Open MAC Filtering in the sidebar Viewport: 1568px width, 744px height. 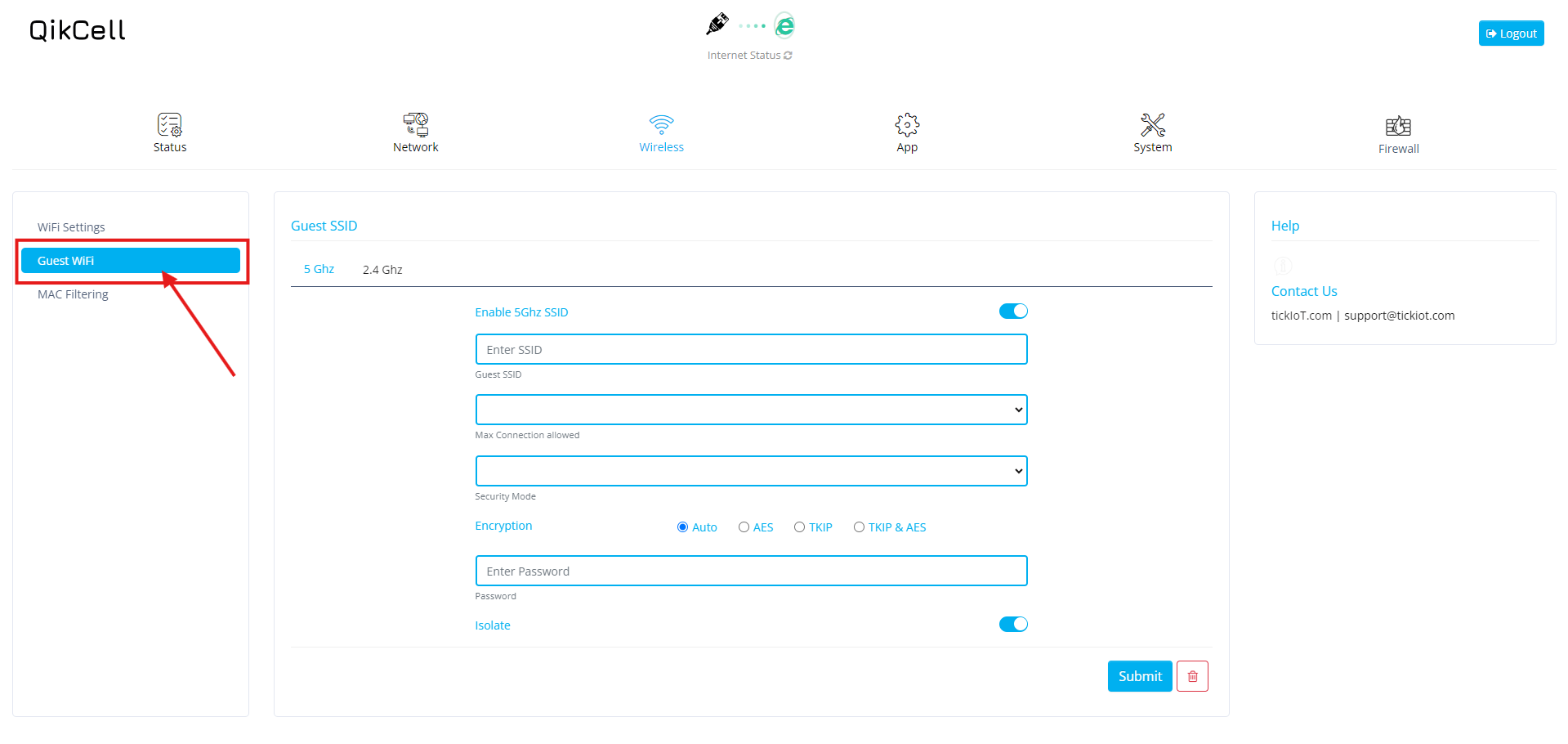pos(73,294)
